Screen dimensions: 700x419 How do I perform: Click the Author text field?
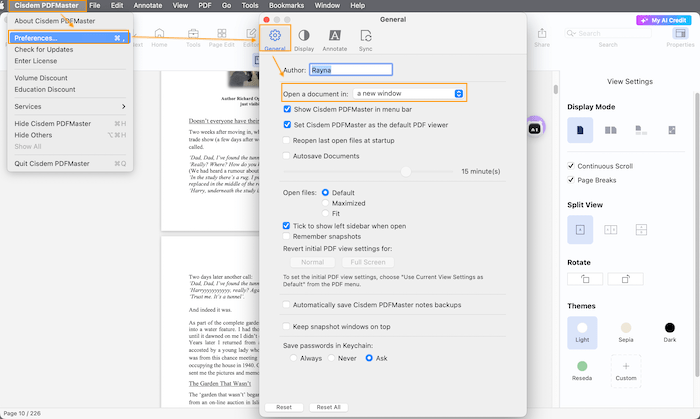(x=350, y=70)
